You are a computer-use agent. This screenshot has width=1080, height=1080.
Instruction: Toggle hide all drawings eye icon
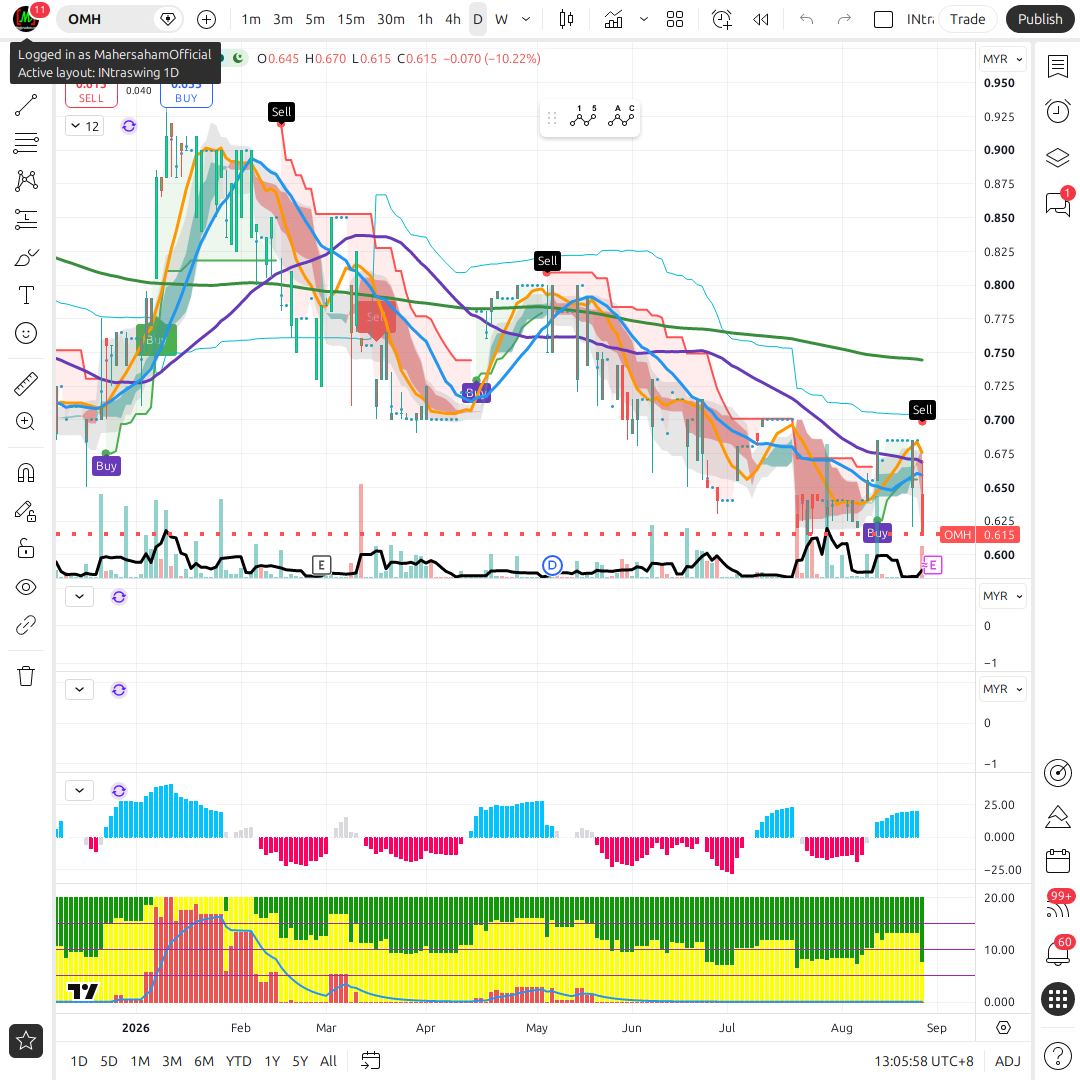(x=26, y=587)
